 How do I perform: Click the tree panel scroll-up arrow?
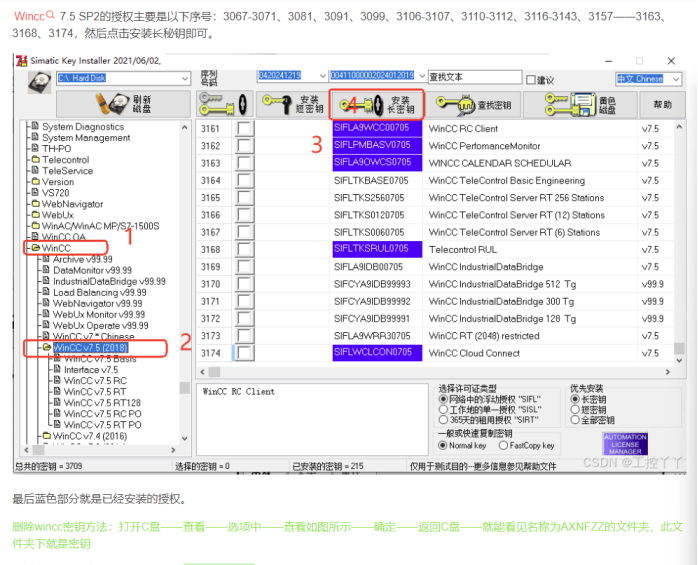[x=185, y=127]
